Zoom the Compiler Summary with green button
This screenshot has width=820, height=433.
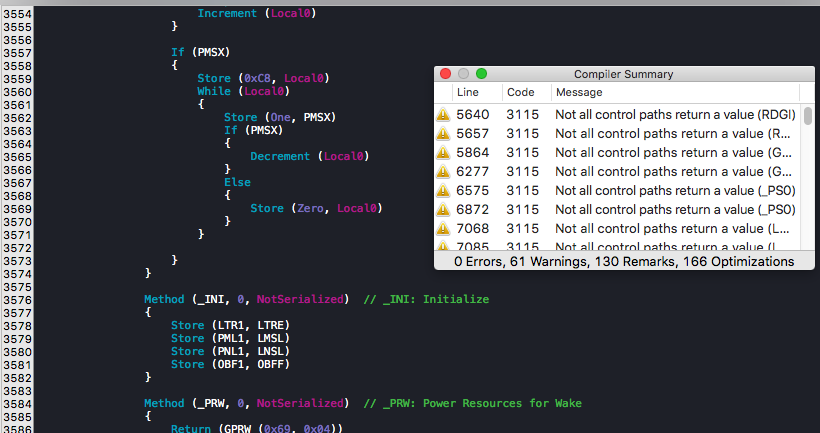[481, 74]
